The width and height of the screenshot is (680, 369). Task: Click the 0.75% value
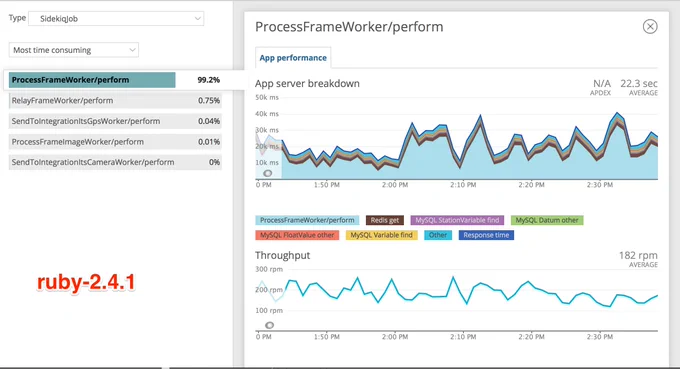pyautogui.click(x=209, y=101)
